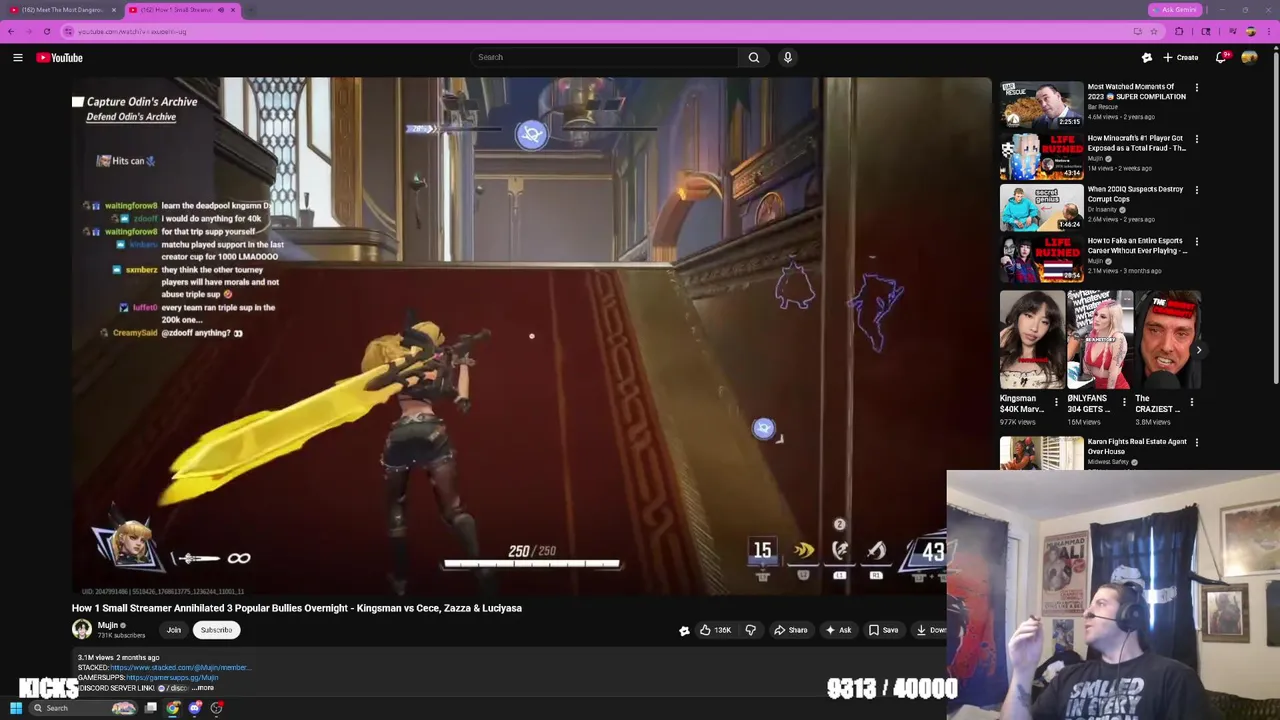Image resolution: width=1280 pixels, height=720 pixels.
Task: Open the YouTube guide hamburger menu
Action: click(18, 57)
